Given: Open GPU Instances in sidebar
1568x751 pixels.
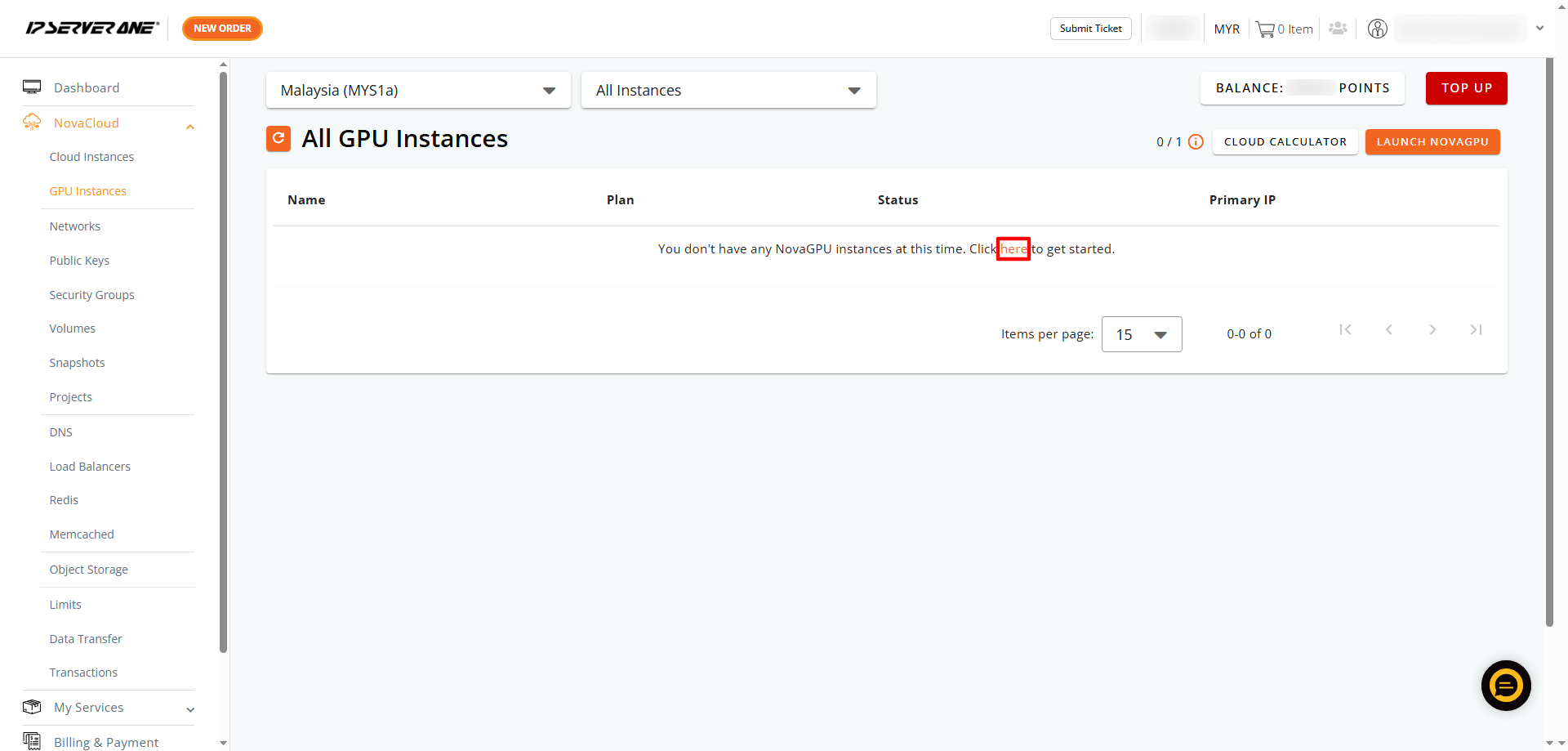Looking at the screenshot, I should tap(87, 191).
